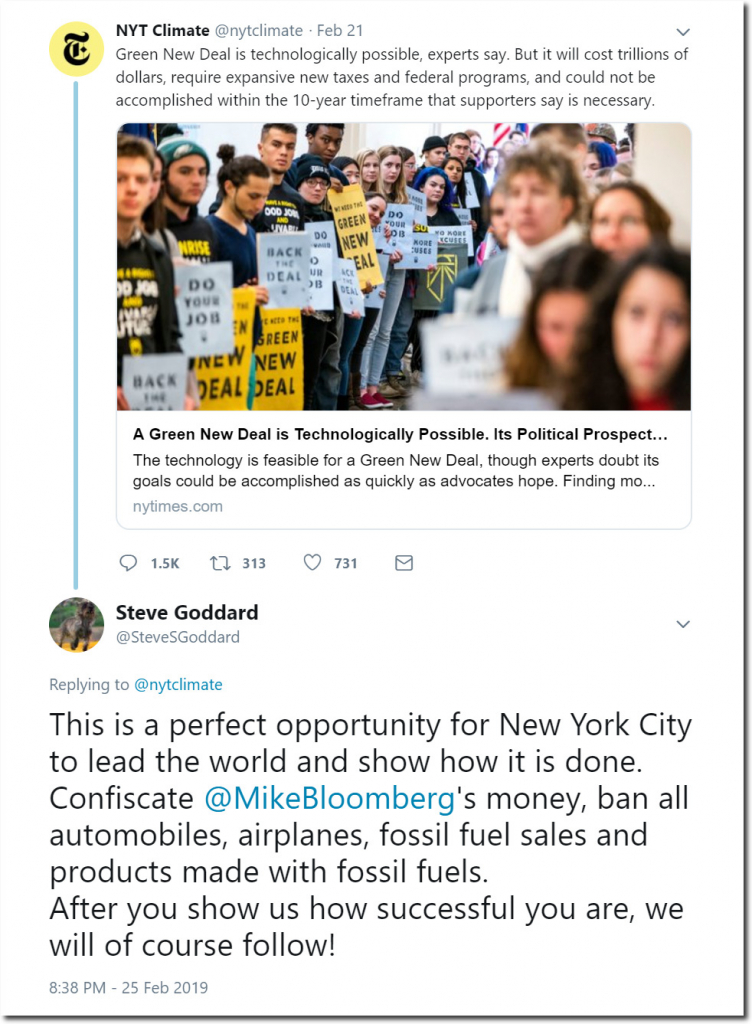Retweet the NYT Climate tweet

pyautogui.click(x=220, y=563)
